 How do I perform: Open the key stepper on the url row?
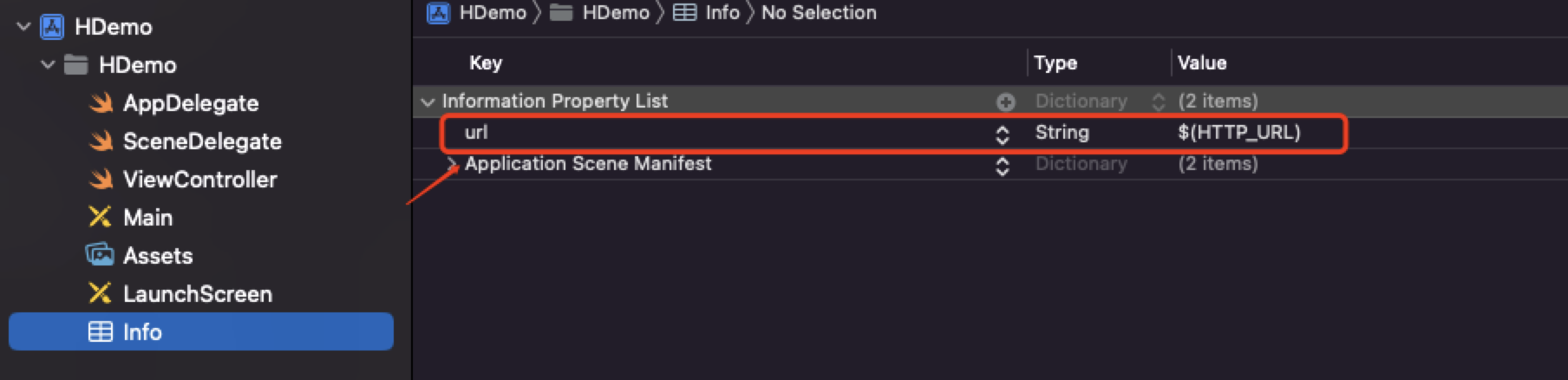(x=1003, y=134)
